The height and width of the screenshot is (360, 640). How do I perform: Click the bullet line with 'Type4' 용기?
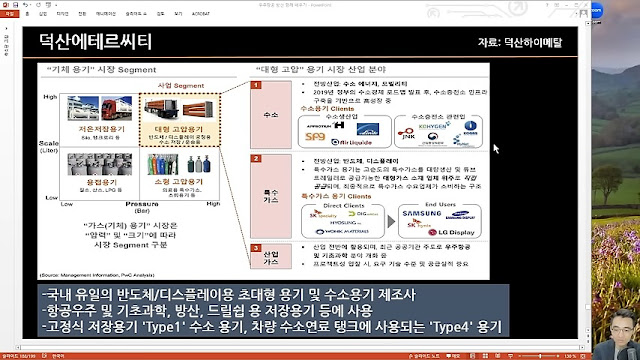271,327
